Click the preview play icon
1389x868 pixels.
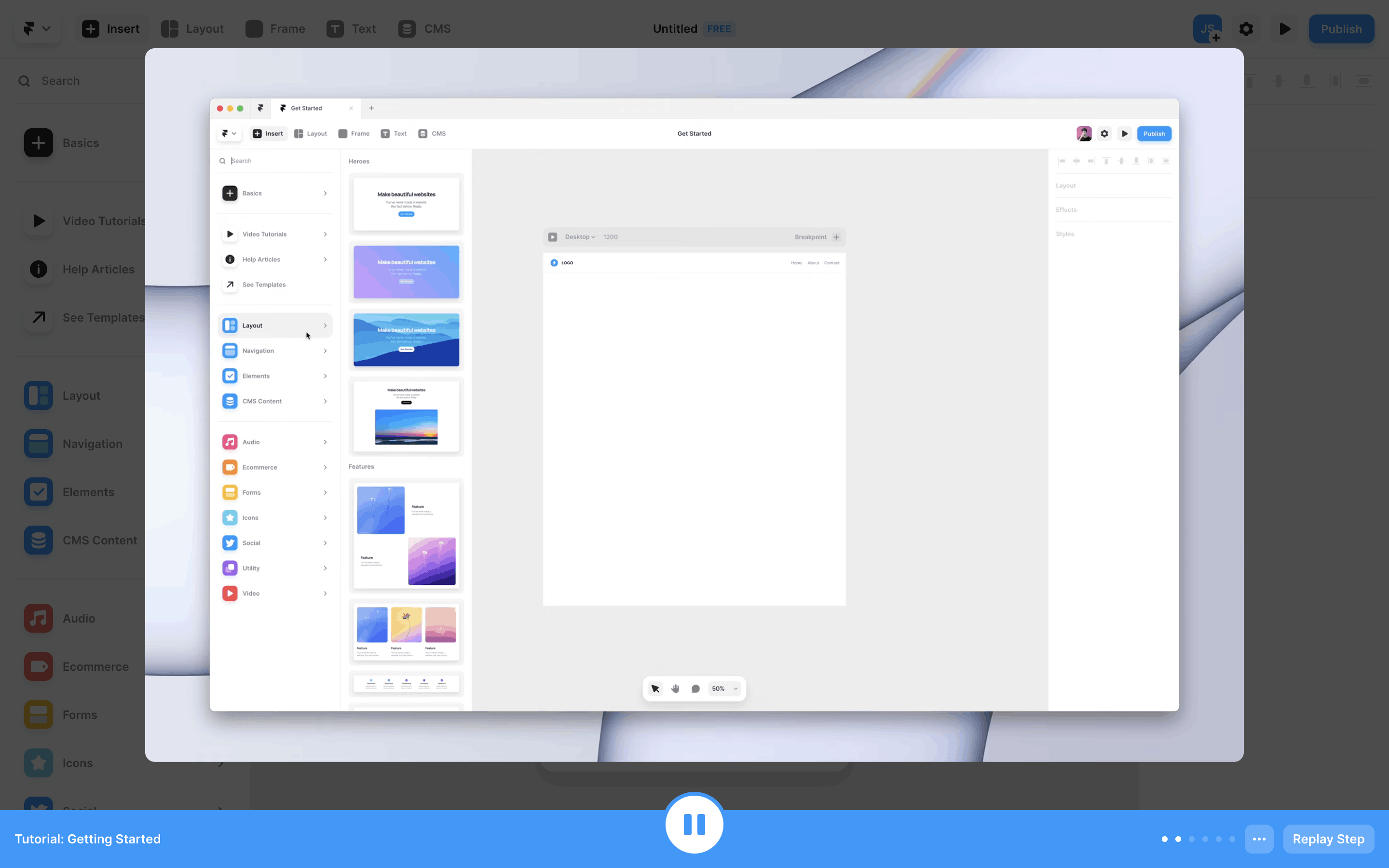click(1284, 29)
